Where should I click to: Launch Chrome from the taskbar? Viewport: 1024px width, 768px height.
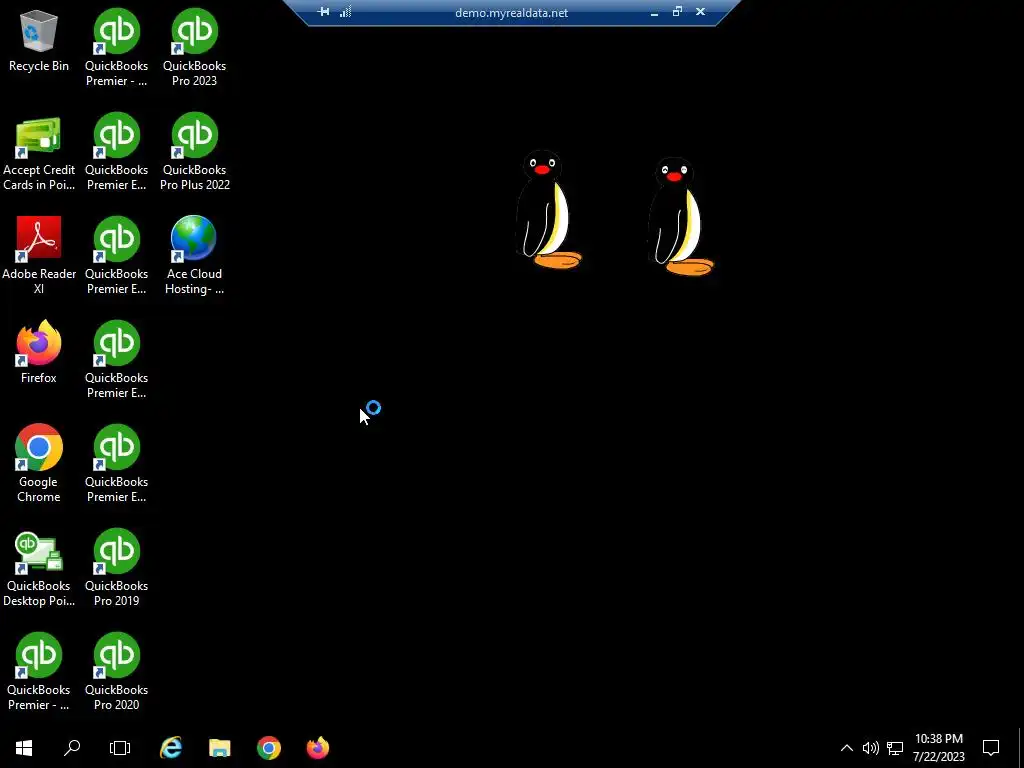coord(269,748)
